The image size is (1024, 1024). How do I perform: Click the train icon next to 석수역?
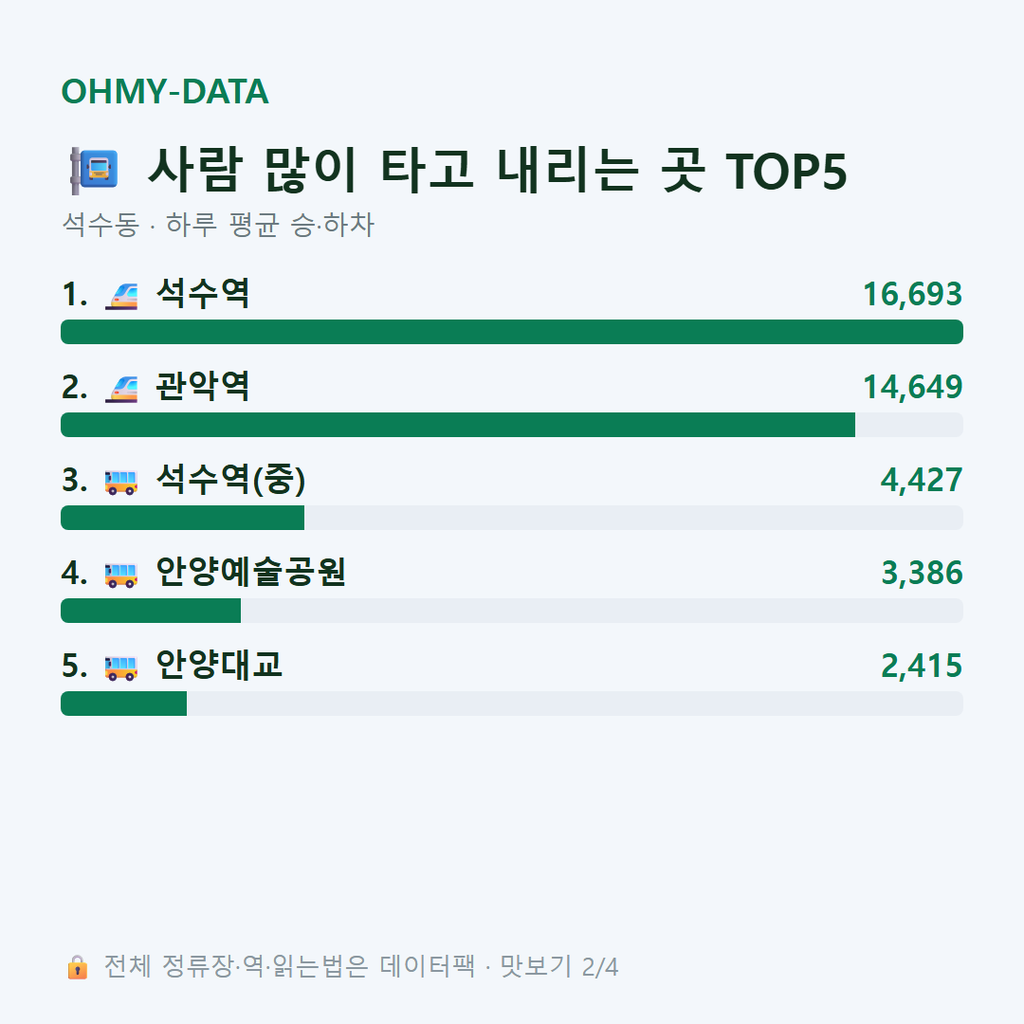(121, 295)
